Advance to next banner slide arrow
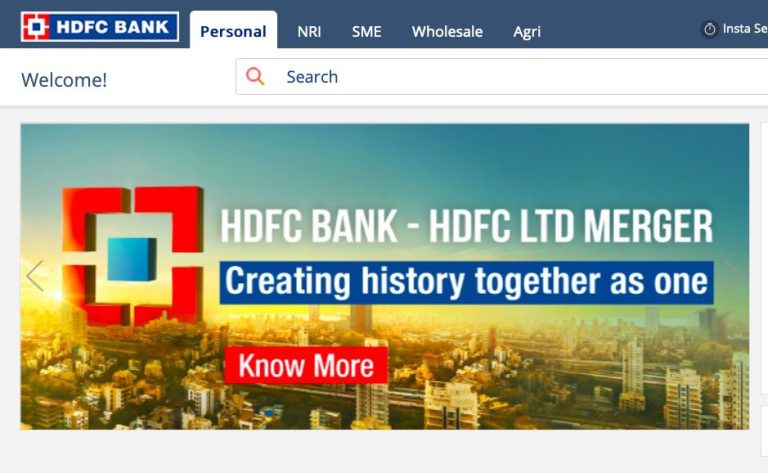This screenshot has width=768, height=473. [x=733, y=276]
